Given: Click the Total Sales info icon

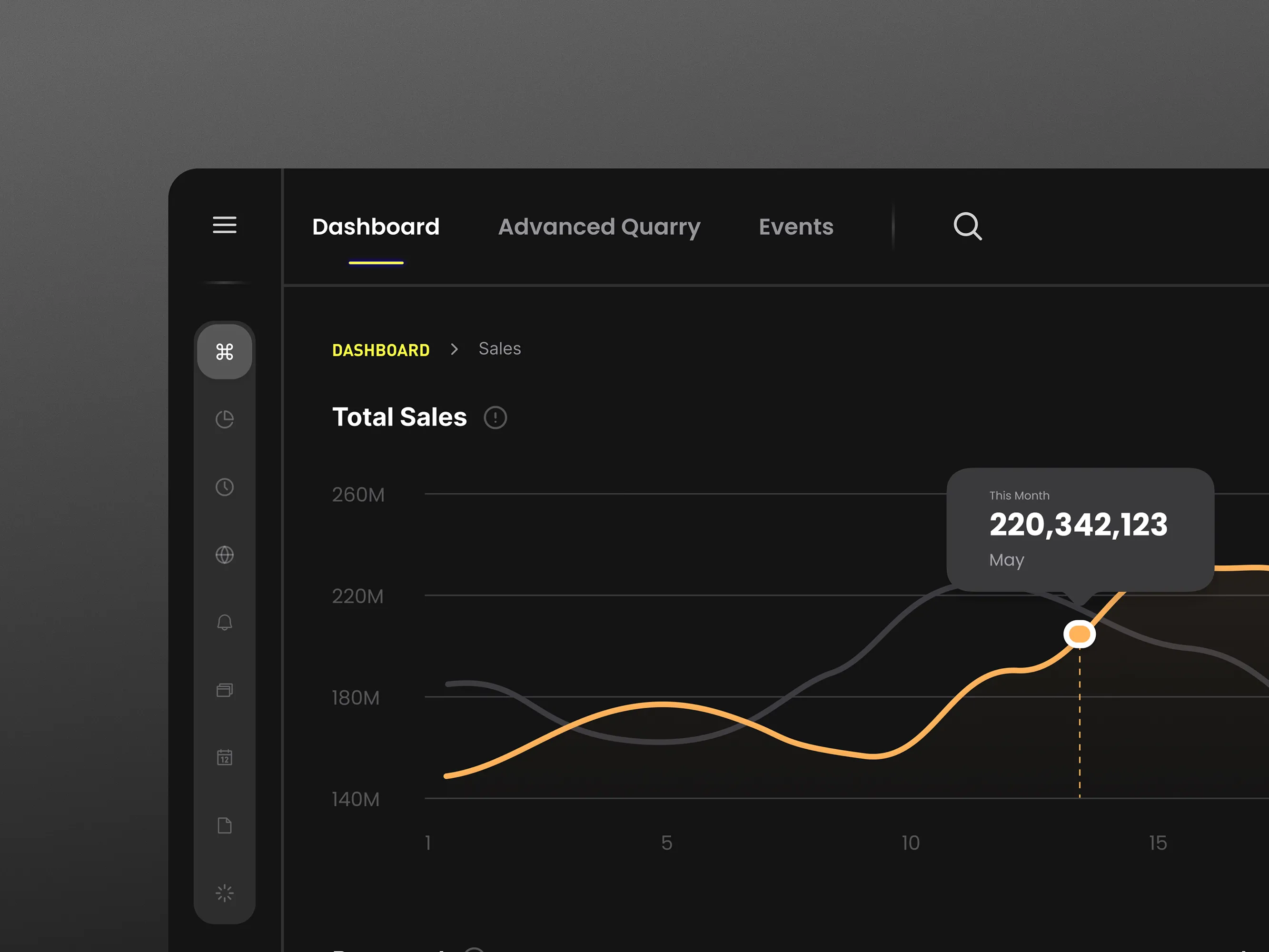Looking at the screenshot, I should [x=495, y=417].
